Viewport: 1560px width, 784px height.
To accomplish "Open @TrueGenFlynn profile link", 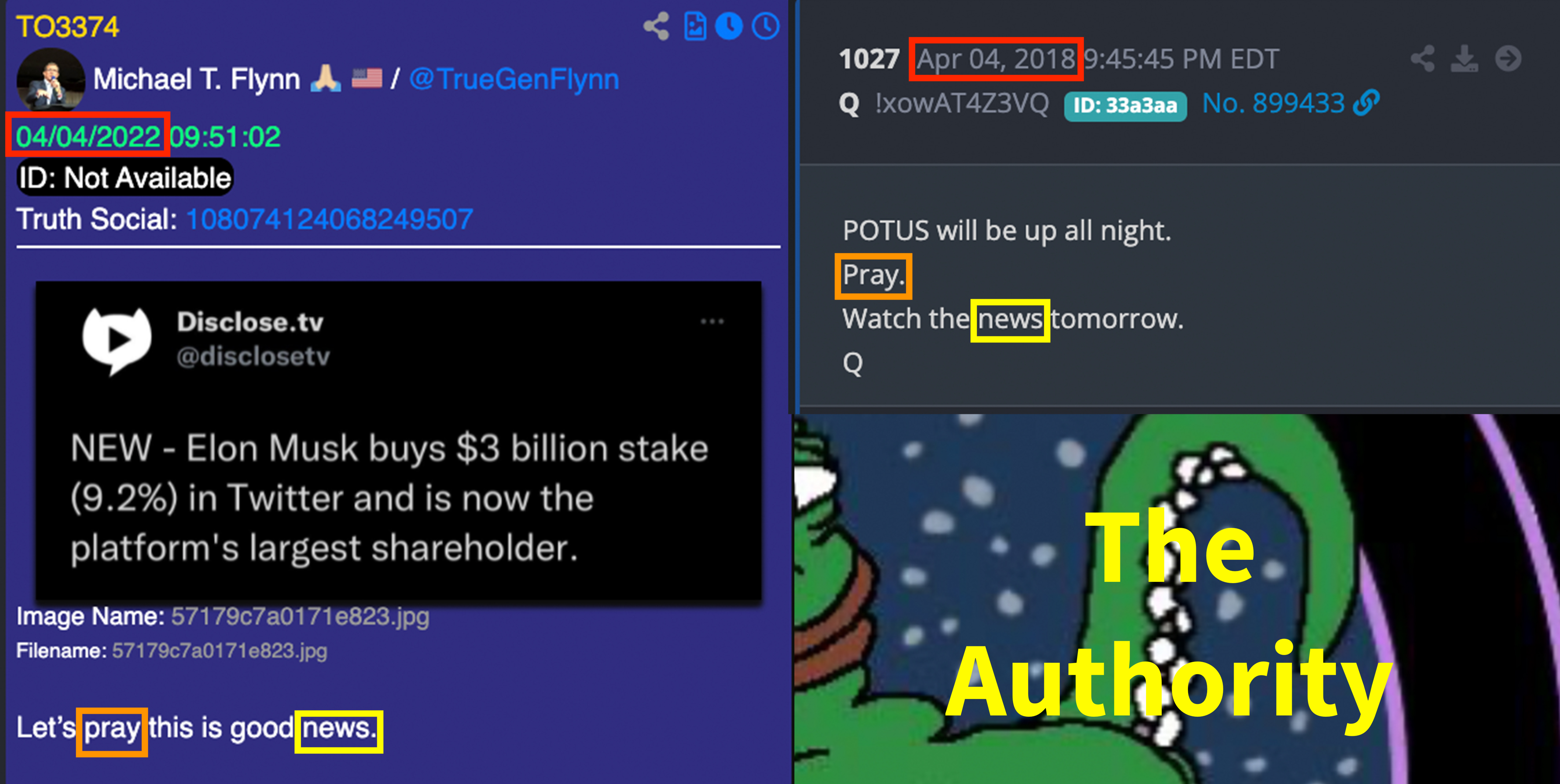I will [514, 79].
